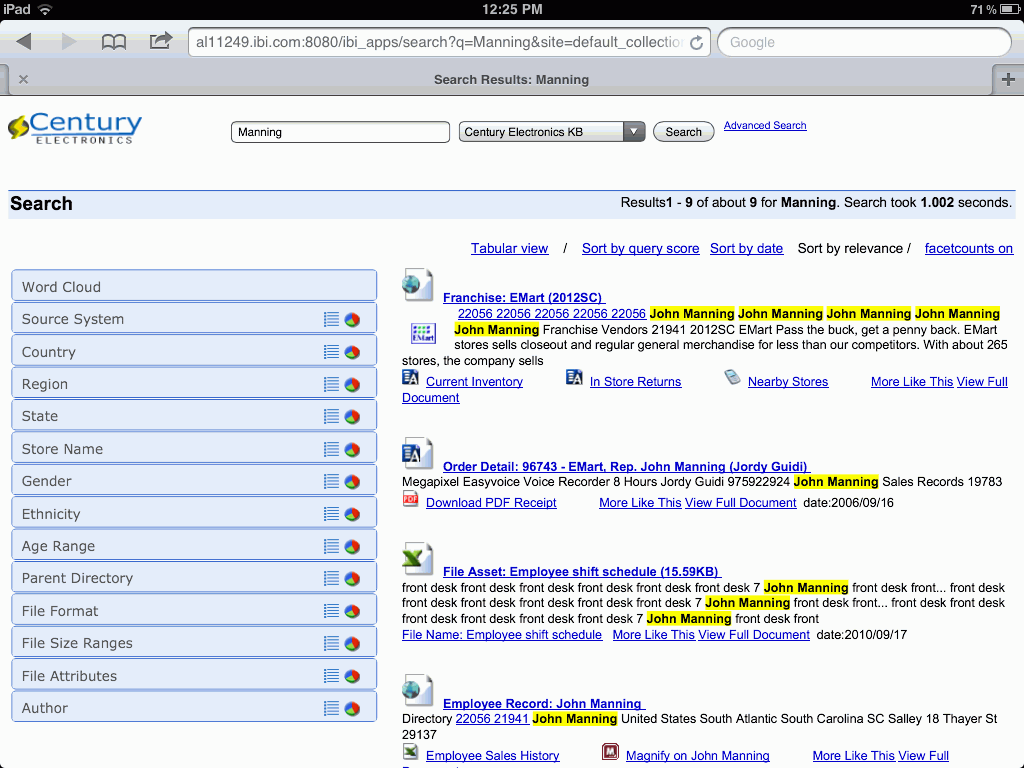Show Age Range pie chart icon
Screen dimensions: 1024x768
click(x=353, y=546)
